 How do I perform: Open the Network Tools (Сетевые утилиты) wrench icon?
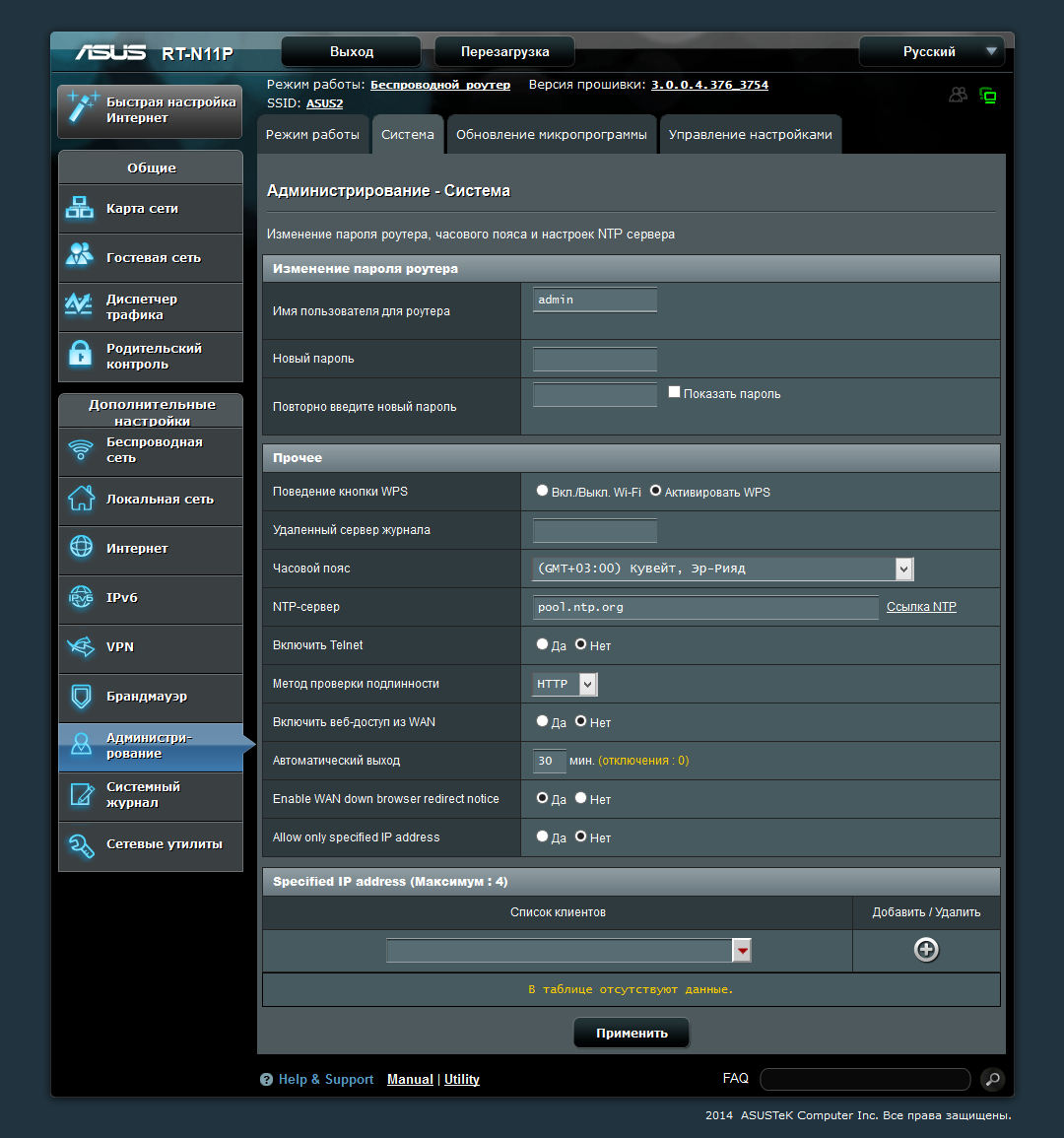pyautogui.click(x=81, y=845)
